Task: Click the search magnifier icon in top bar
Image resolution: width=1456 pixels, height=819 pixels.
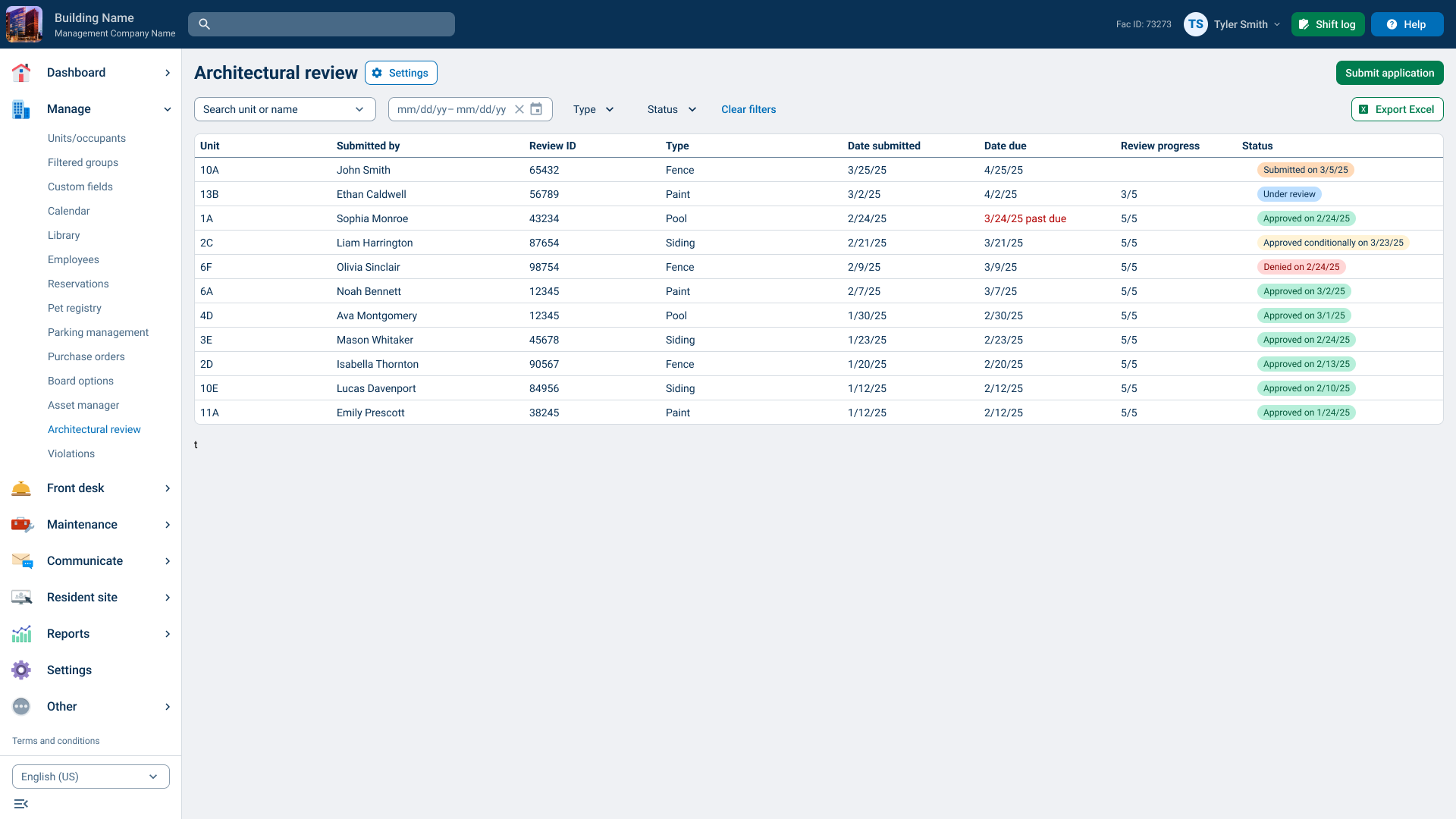Action: 204,24
